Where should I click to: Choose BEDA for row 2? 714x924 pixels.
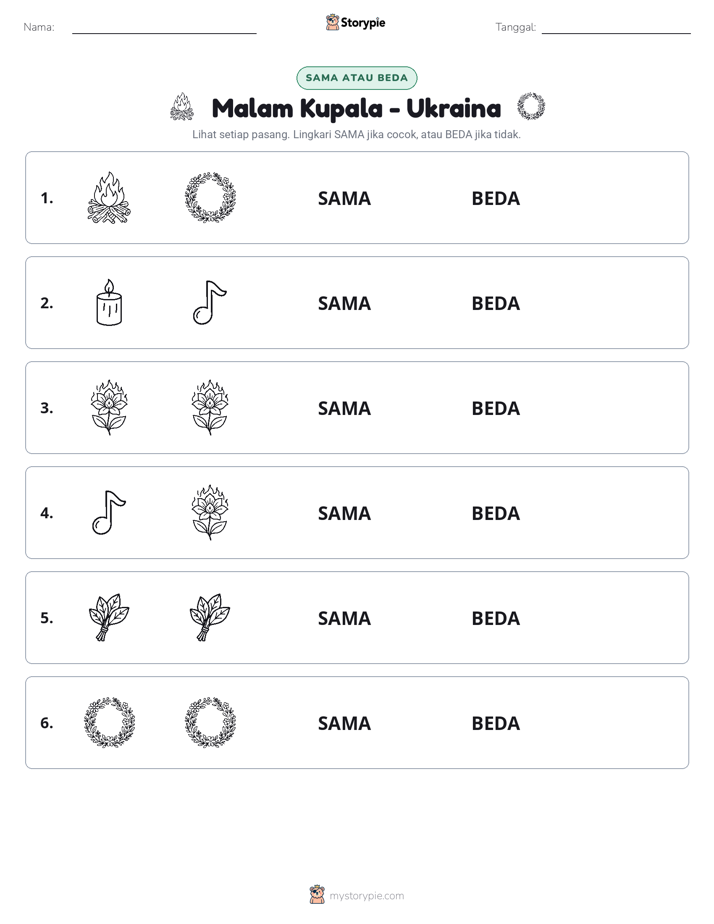495,303
